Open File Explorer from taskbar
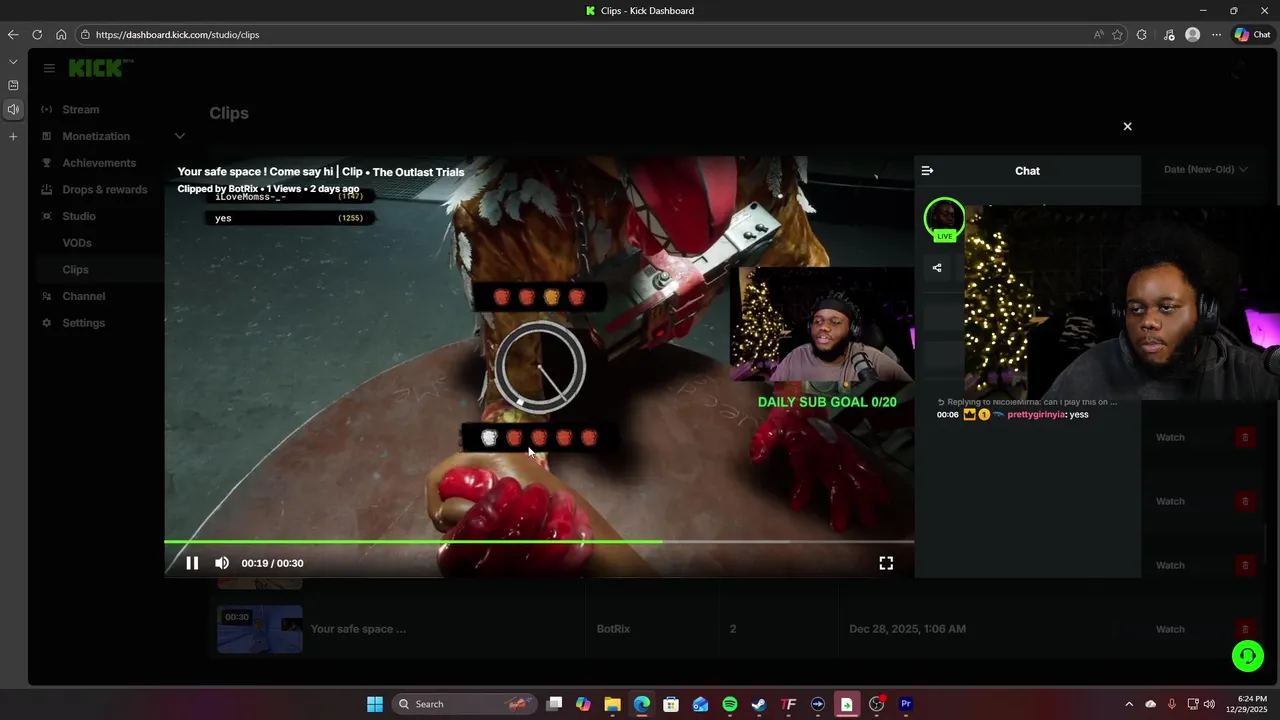The image size is (1280, 720). pos(612,704)
